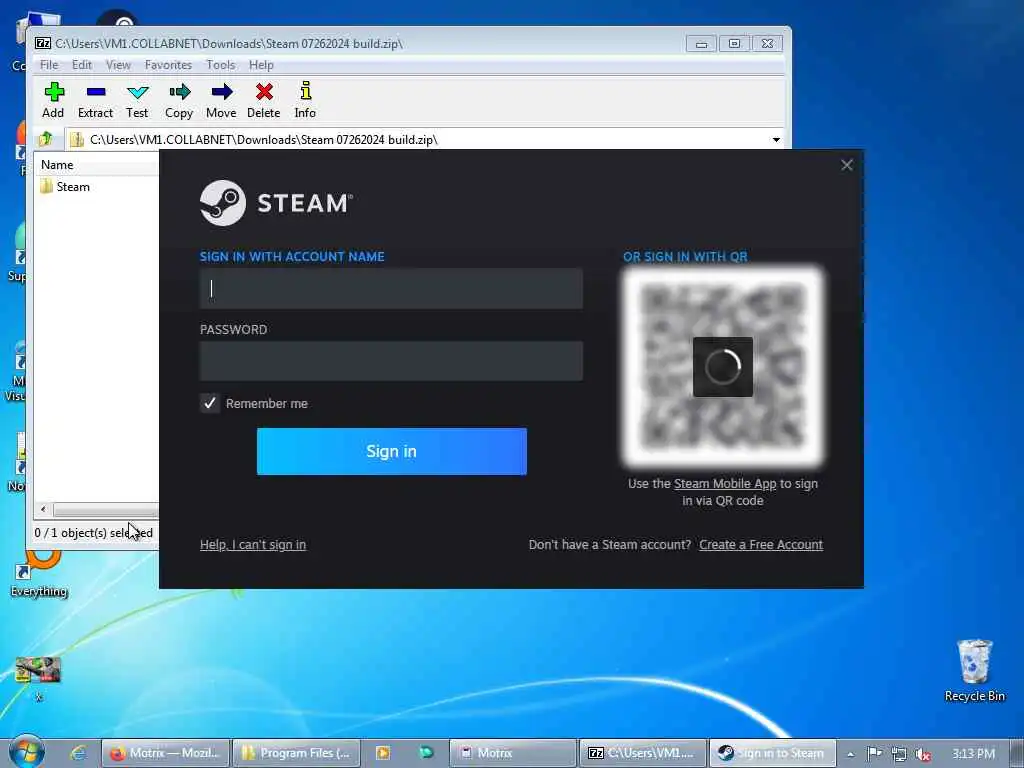Minimize the 7-Zip window
This screenshot has width=1024, height=768.
(x=701, y=44)
